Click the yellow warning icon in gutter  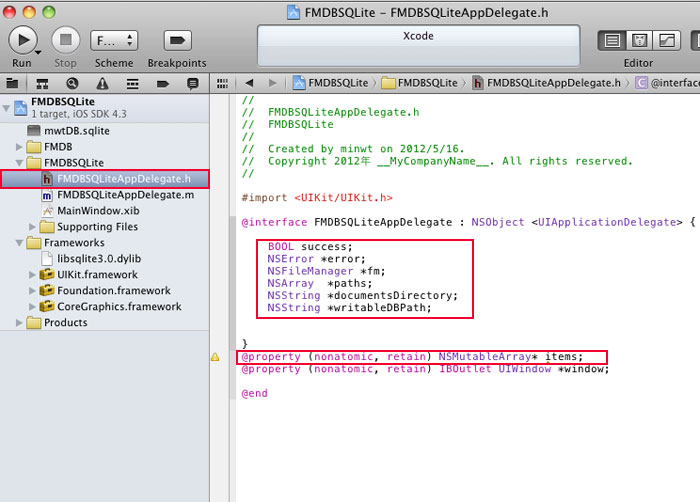tap(215, 357)
